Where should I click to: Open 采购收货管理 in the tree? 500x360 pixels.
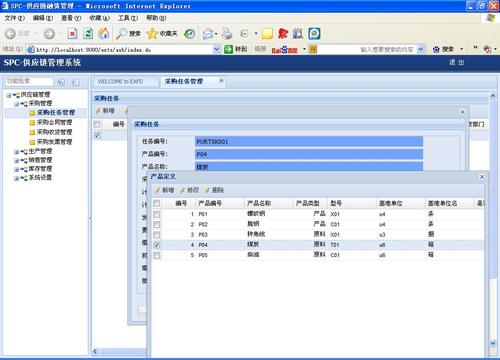coord(54,132)
